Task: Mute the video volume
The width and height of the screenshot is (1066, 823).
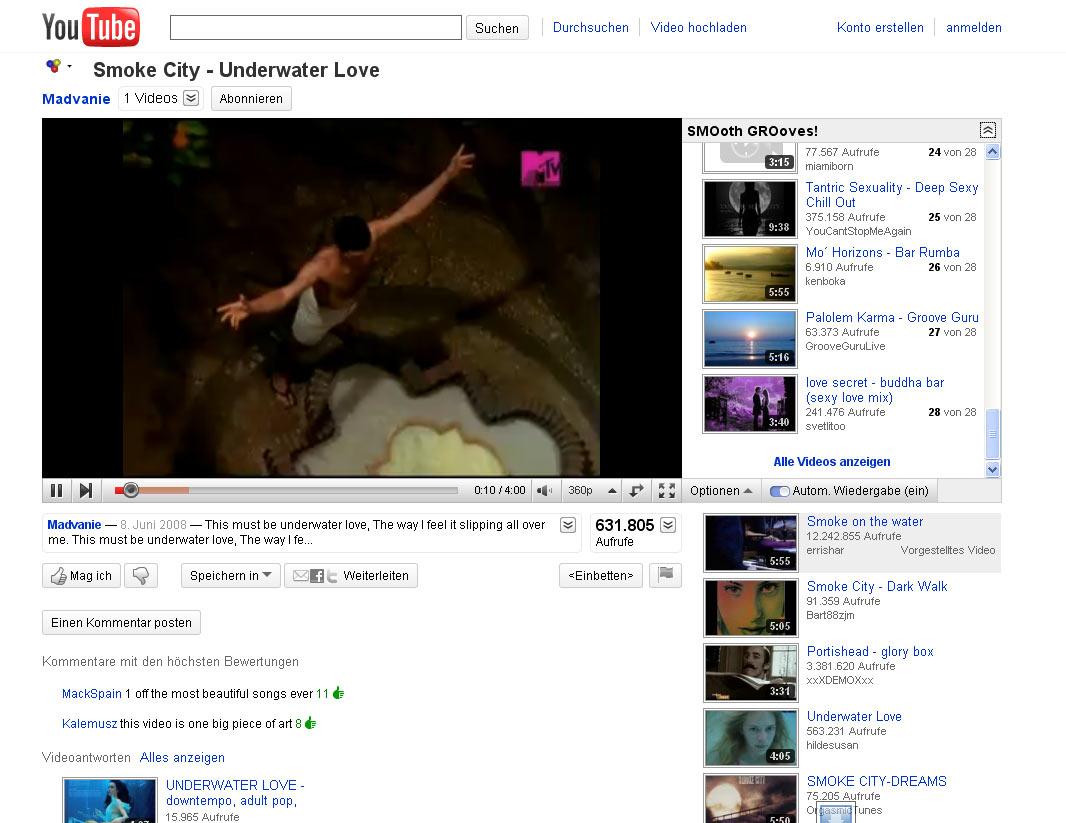Action: pos(544,490)
